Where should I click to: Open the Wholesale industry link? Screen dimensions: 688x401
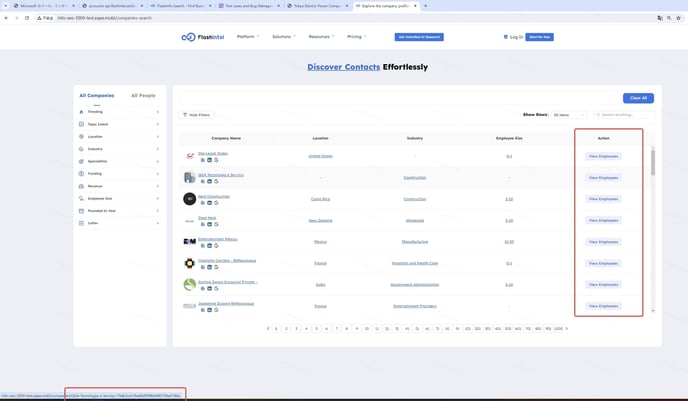click(x=415, y=220)
